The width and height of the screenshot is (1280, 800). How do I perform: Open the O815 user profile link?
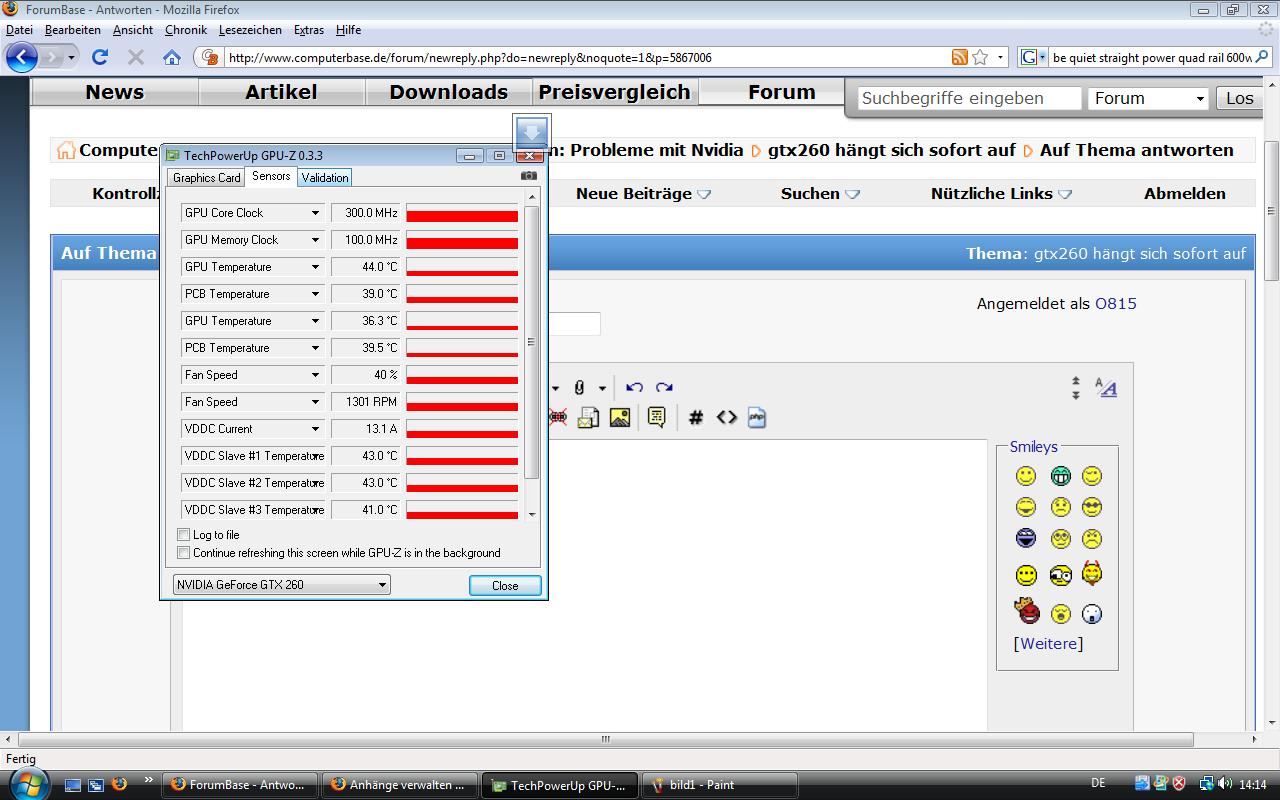1116,304
